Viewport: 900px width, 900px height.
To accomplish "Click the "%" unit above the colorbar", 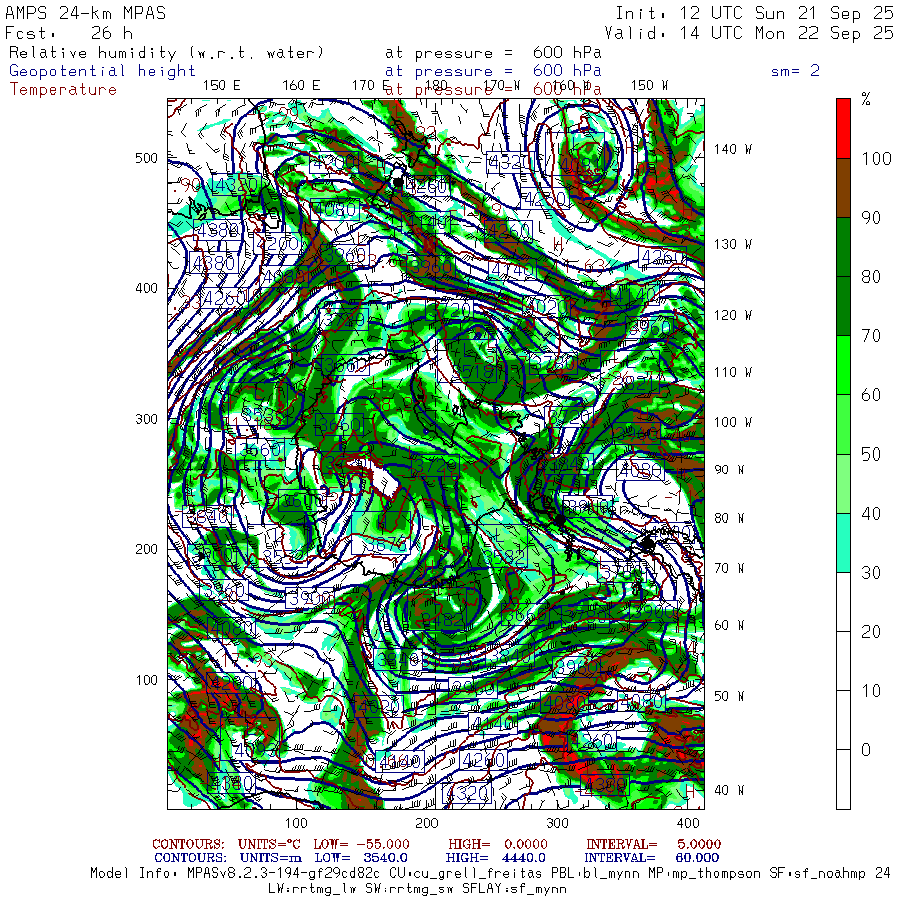I will (866, 99).
